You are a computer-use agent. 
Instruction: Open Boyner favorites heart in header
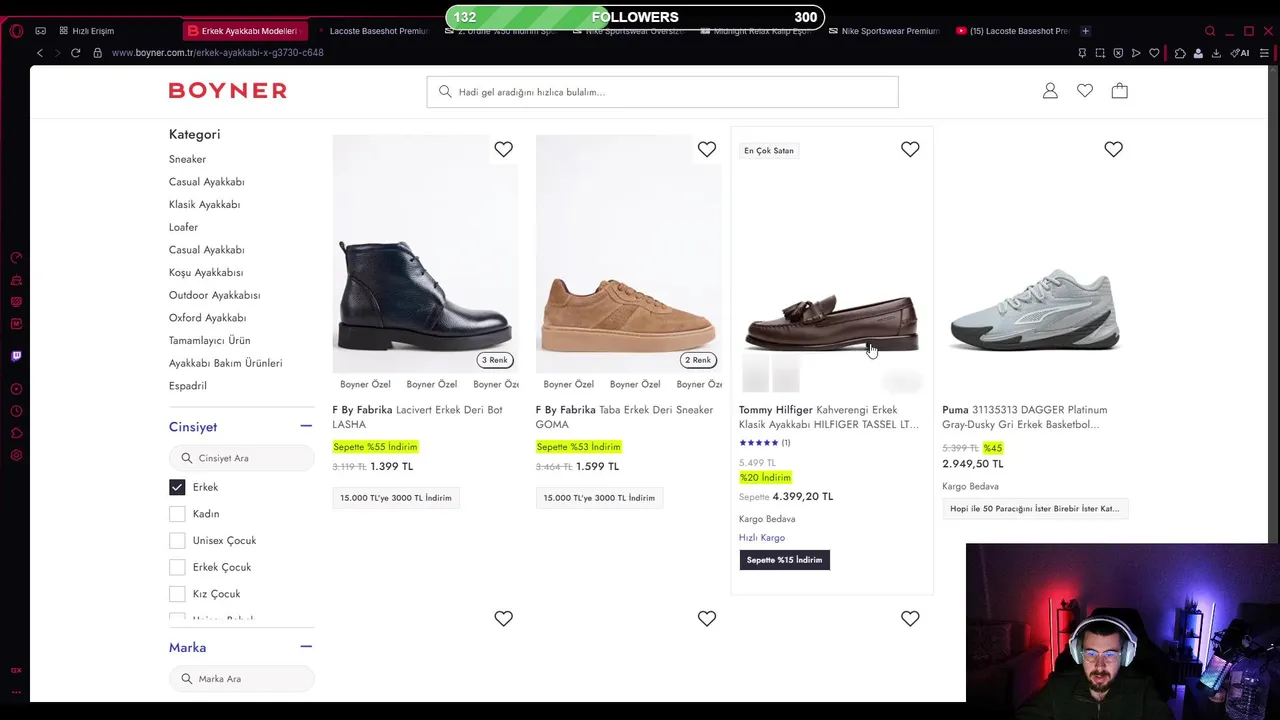coord(1085,91)
